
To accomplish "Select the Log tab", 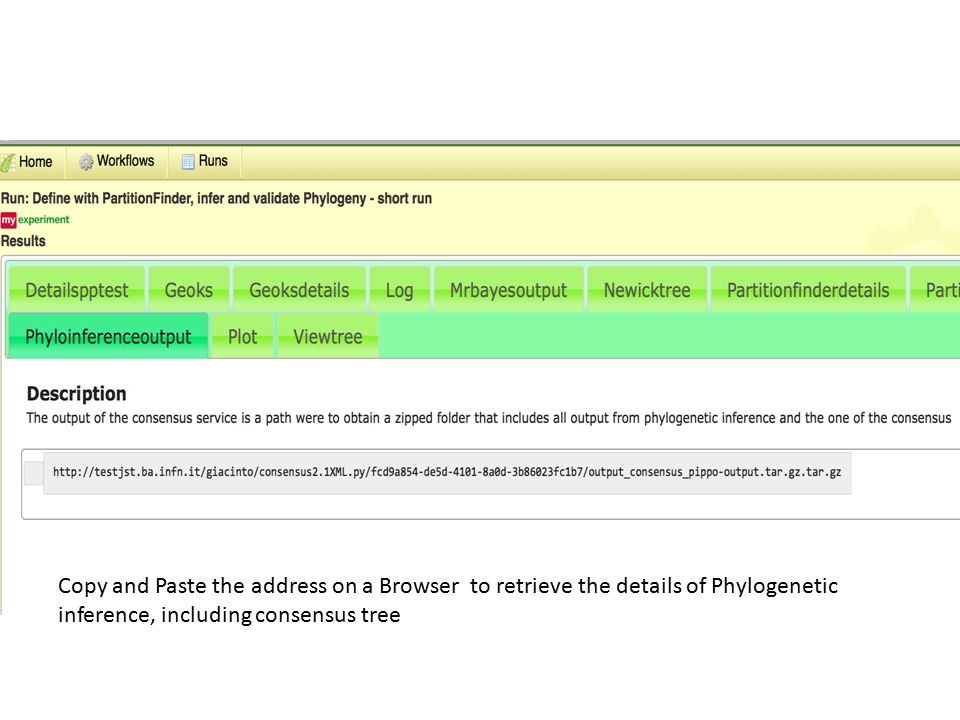I will (x=399, y=290).
